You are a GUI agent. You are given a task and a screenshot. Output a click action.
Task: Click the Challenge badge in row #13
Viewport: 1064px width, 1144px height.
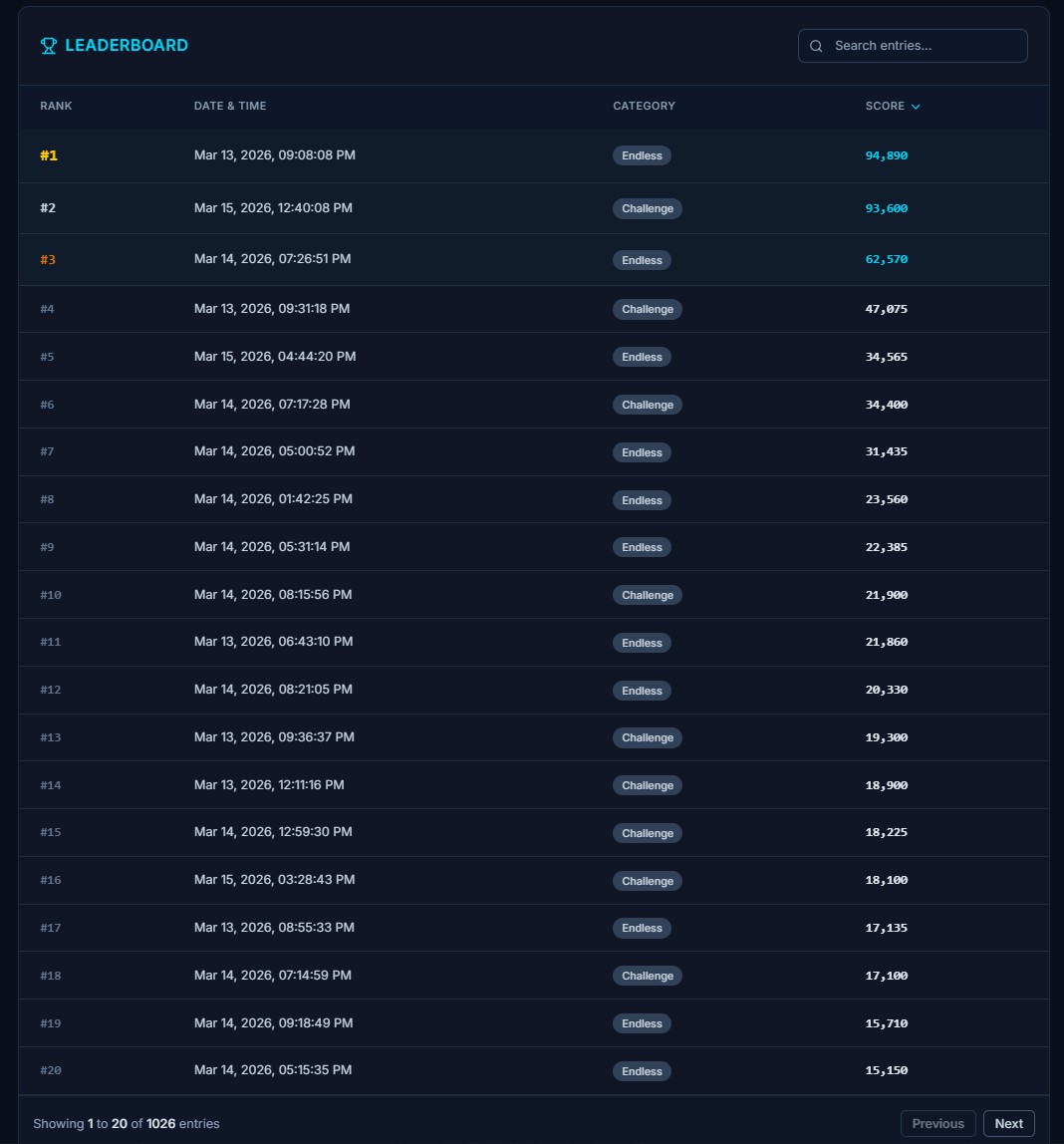coord(648,737)
